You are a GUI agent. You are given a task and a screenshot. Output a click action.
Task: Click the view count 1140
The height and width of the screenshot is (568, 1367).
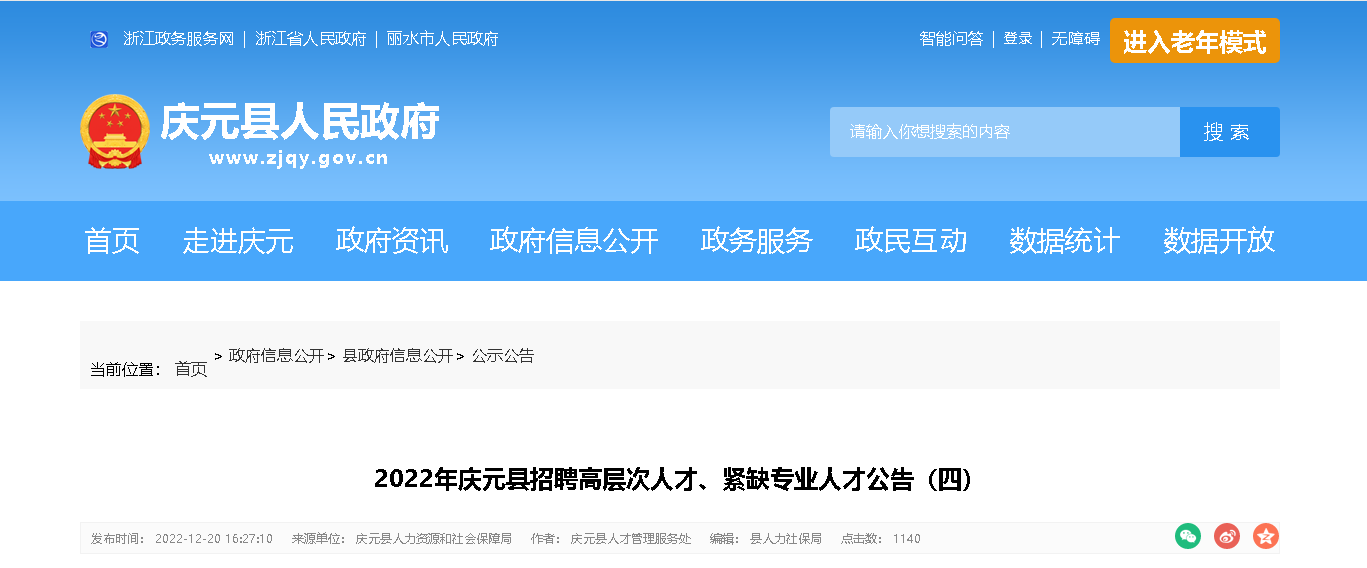click(907, 538)
